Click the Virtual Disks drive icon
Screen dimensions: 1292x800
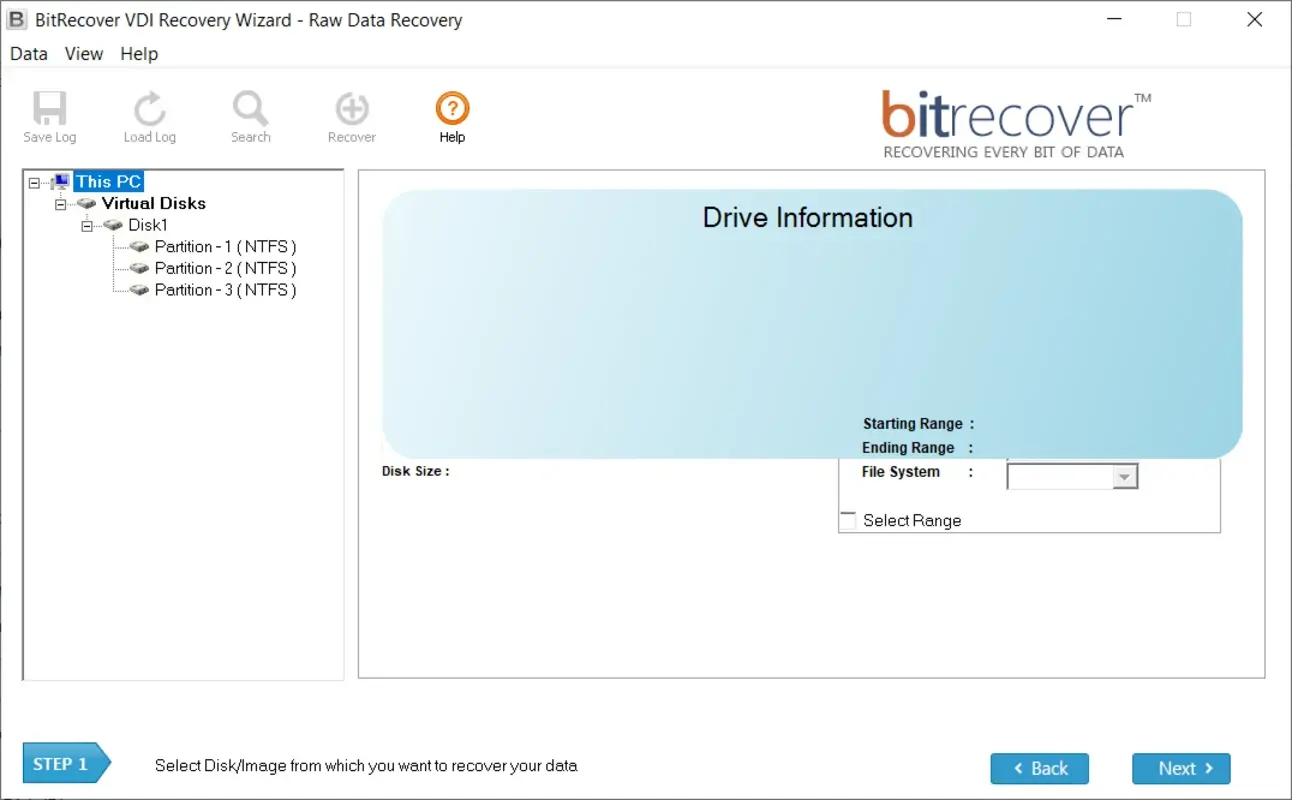click(88, 203)
